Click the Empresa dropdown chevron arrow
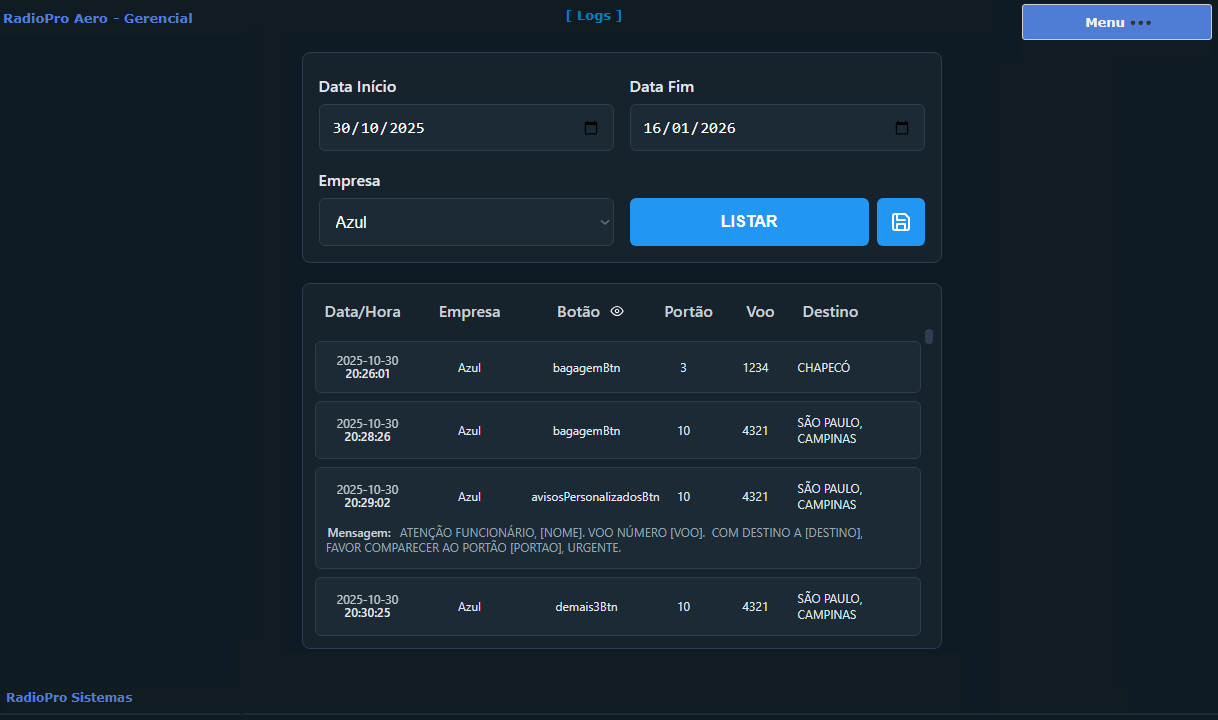Image resolution: width=1218 pixels, height=720 pixels. click(x=604, y=222)
